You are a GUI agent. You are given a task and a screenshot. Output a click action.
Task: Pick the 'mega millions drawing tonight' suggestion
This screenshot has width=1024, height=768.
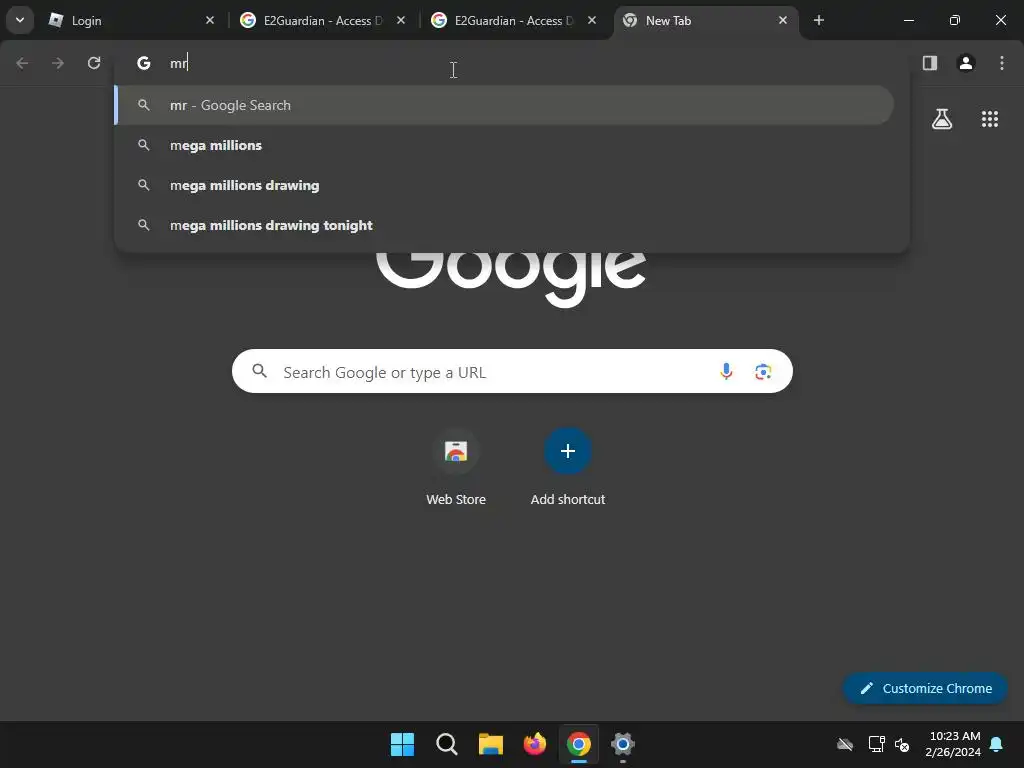click(x=504, y=225)
